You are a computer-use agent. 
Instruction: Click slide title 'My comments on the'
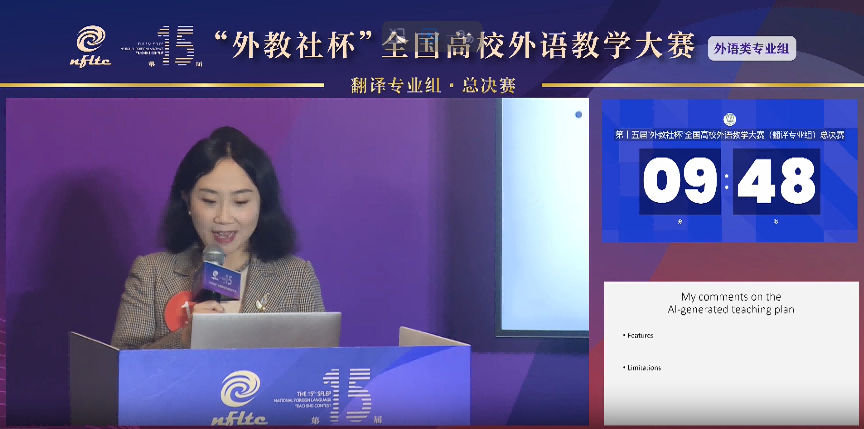[731, 297]
